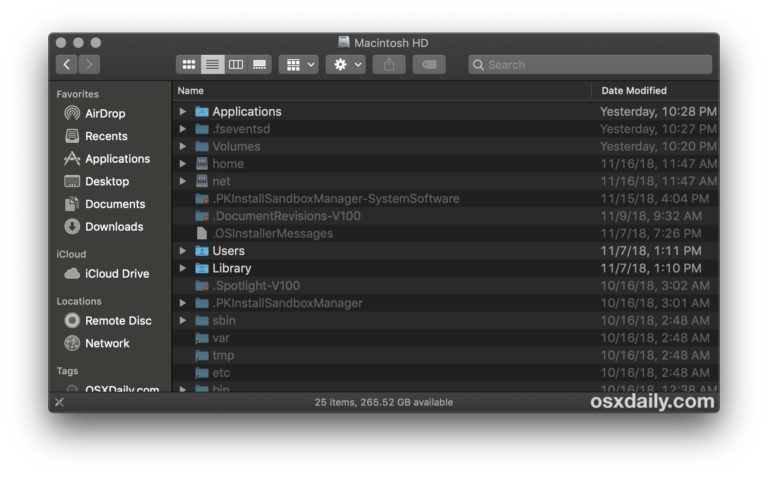Click the Locations sidebar heading
Viewport: 768px width, 477px height.
click(79, 301)
